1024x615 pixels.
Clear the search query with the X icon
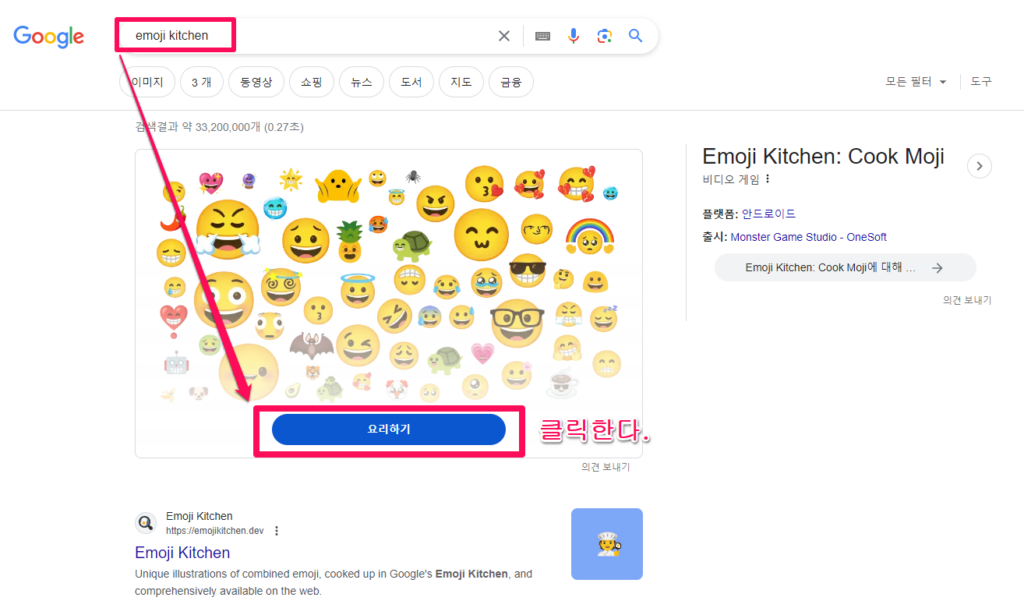pos(504,35)
